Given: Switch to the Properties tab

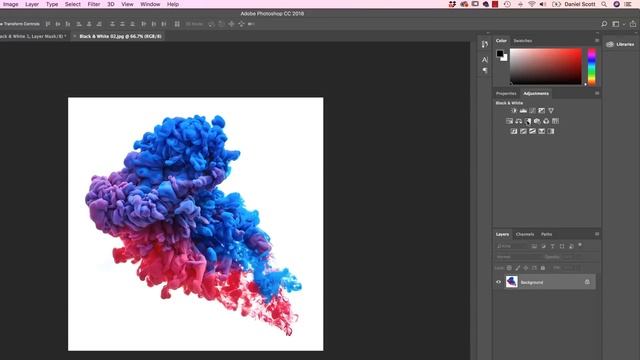Looking at the screenshot, I should (x=506, y=93).
